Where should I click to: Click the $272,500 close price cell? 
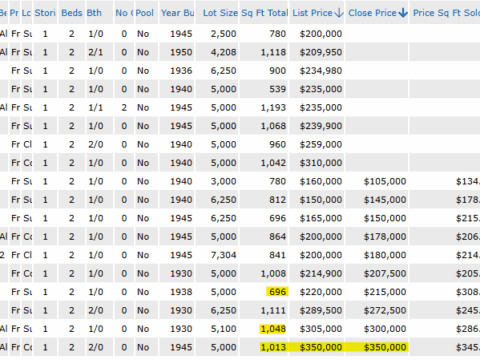[x=385, y=310]
